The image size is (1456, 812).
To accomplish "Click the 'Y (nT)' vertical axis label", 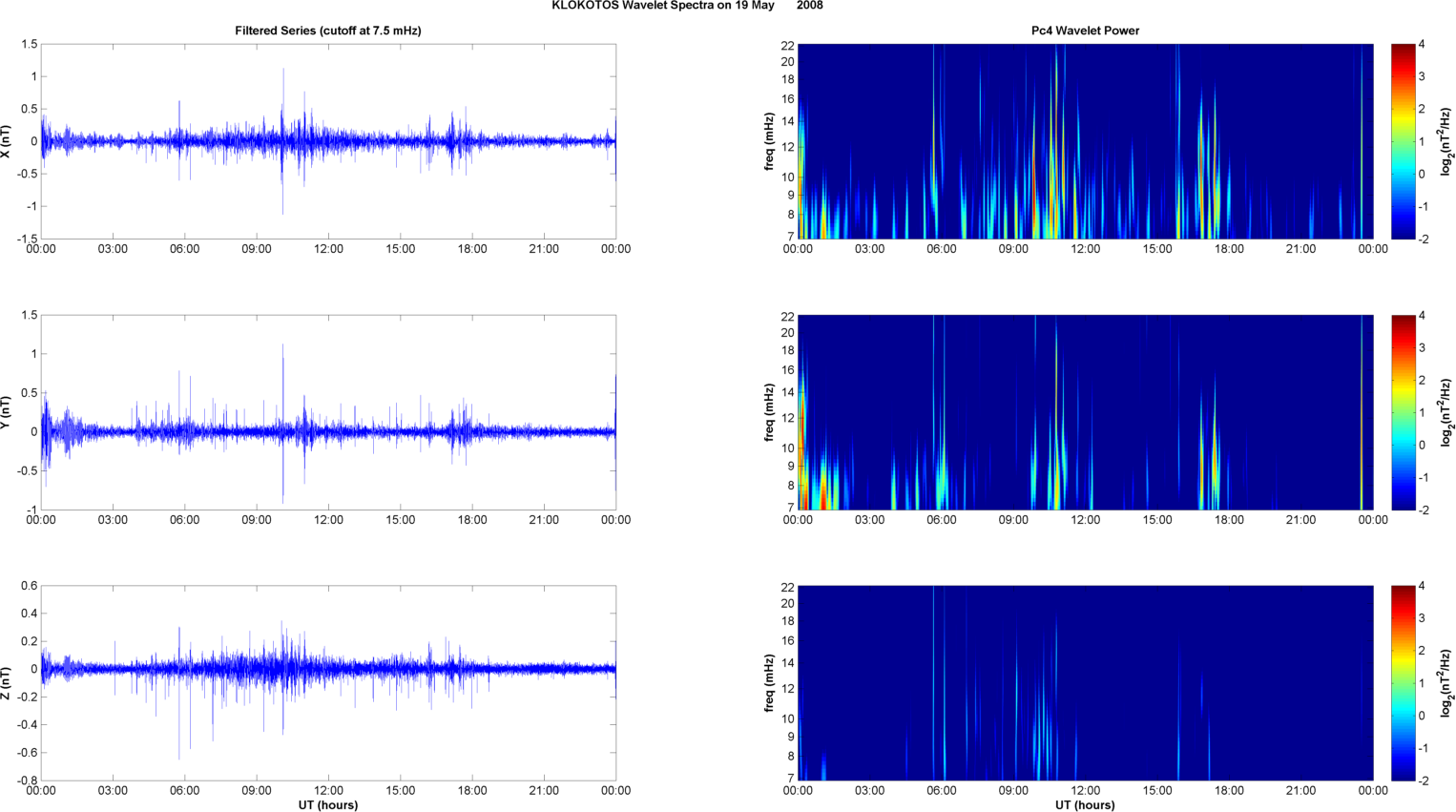I will pos(7,412).
